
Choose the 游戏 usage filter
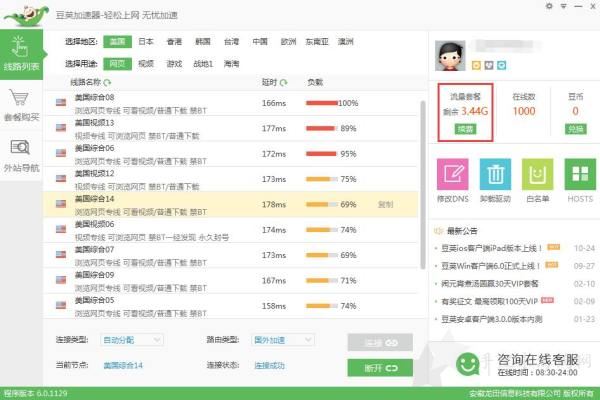(174, 64)
